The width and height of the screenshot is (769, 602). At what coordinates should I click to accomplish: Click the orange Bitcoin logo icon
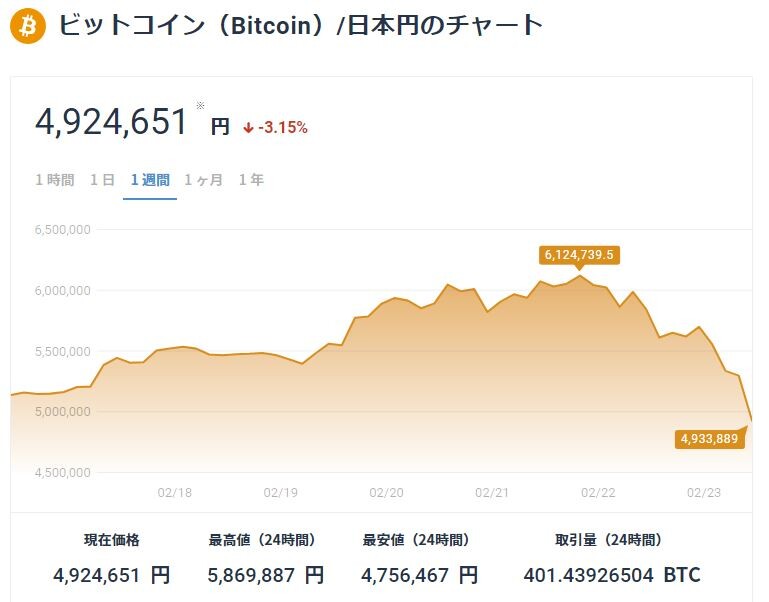[x=27, y=25]
